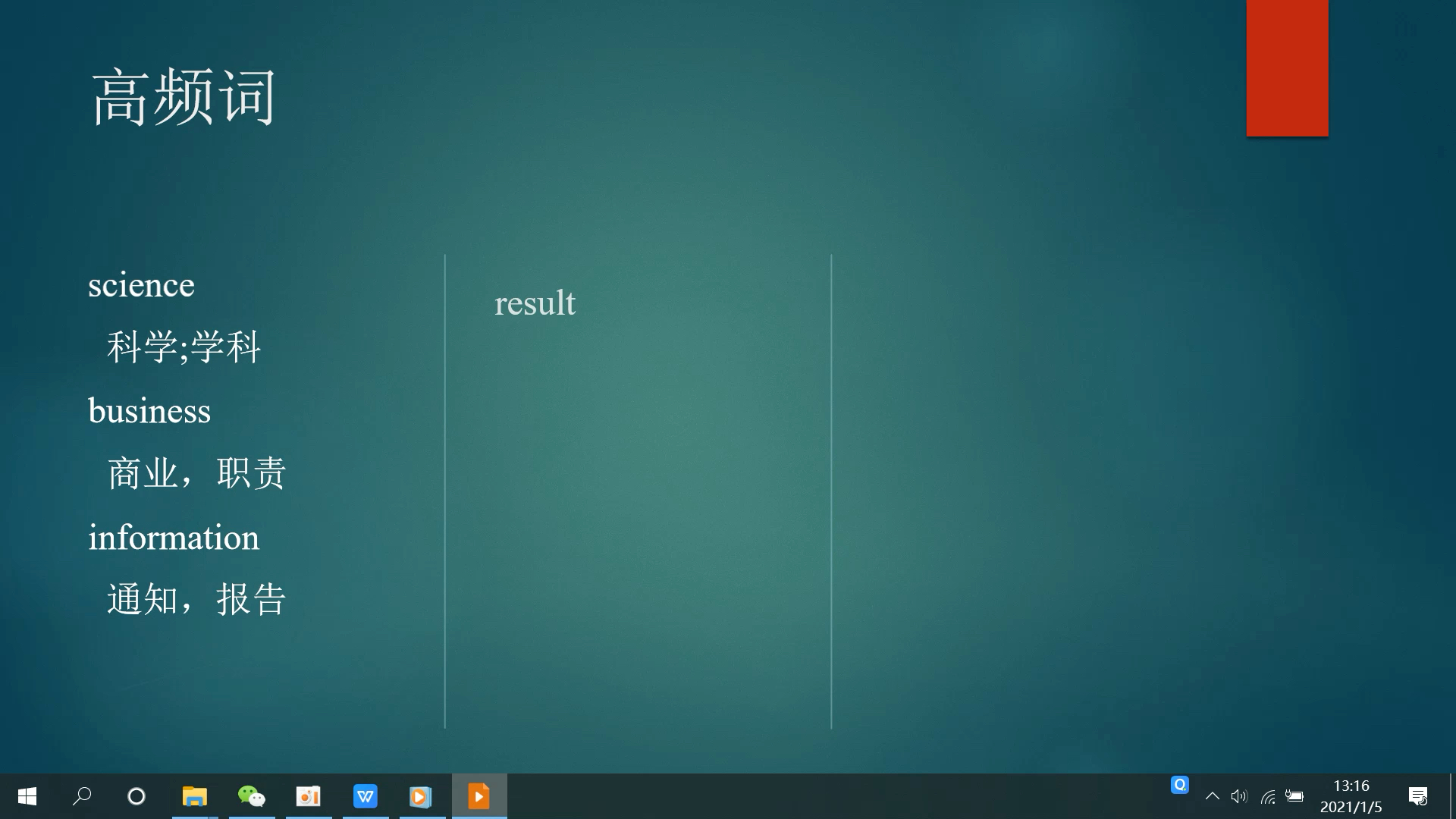Click the WPS Writer taskbar icon
Screen dimensions: 1456x819
(363, 796)
